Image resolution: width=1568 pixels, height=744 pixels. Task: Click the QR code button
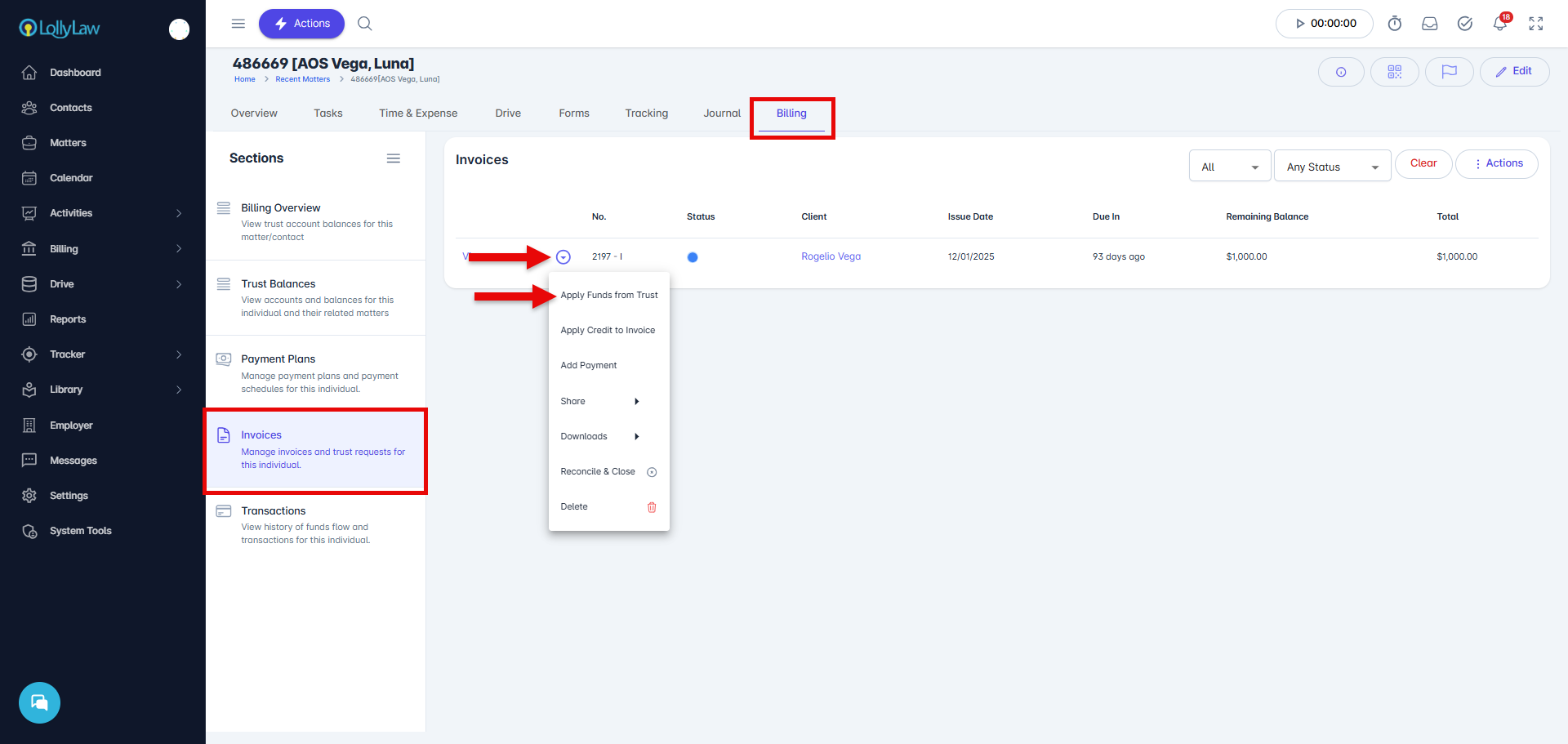[1394, 72]
